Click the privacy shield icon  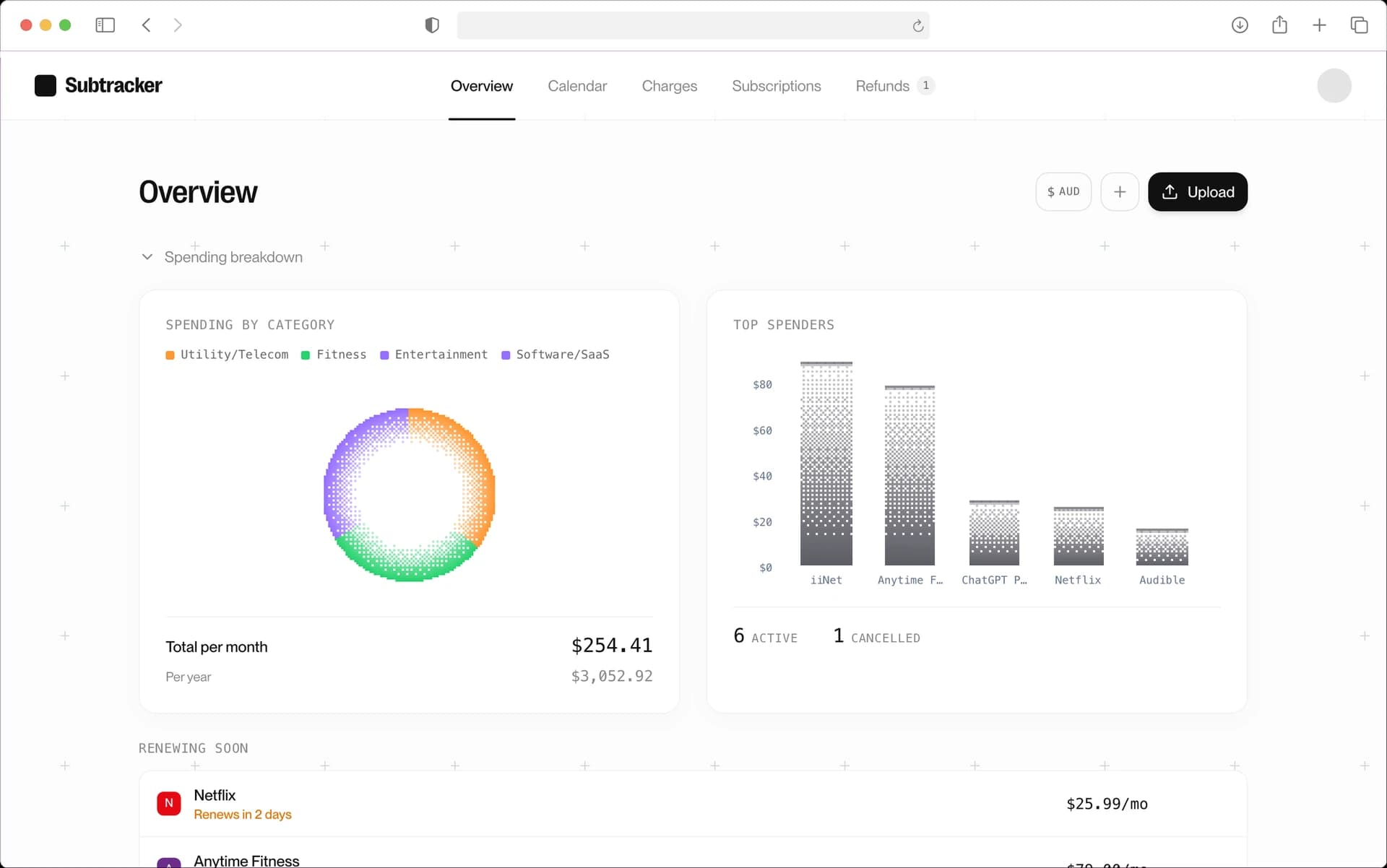tap(432, 25)
